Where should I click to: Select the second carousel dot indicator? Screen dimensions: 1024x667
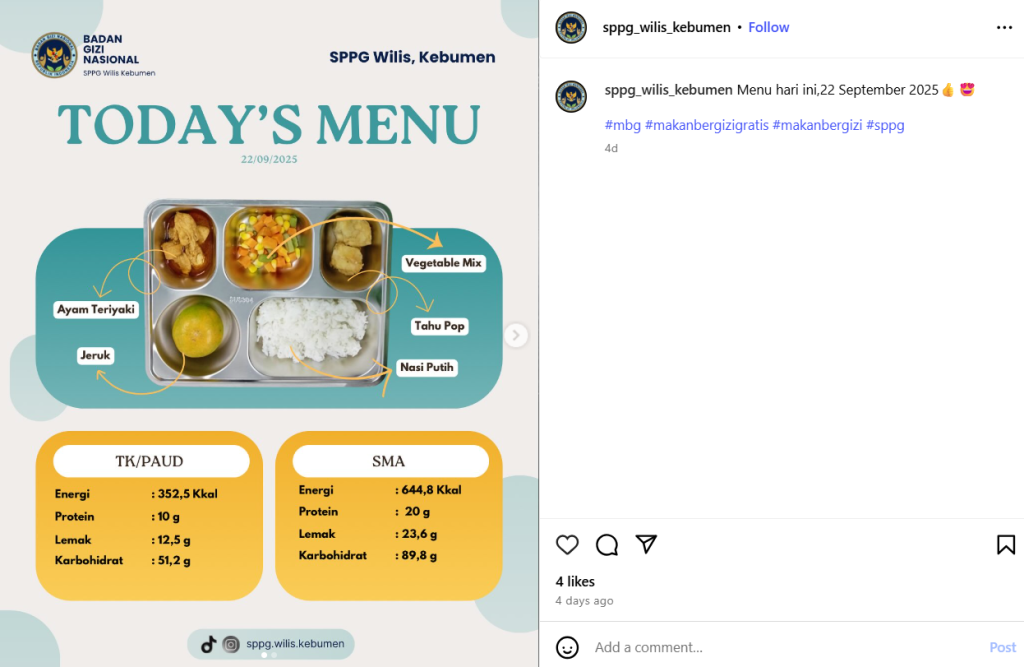point(274,655)
